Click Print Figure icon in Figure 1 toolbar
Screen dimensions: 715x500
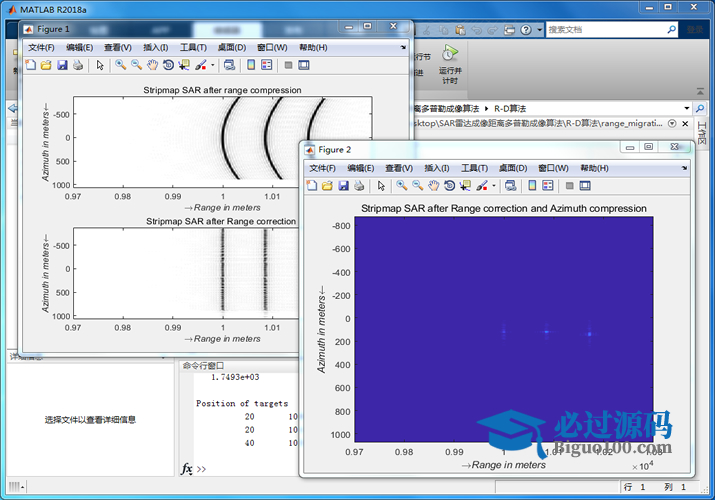[77, 65]
